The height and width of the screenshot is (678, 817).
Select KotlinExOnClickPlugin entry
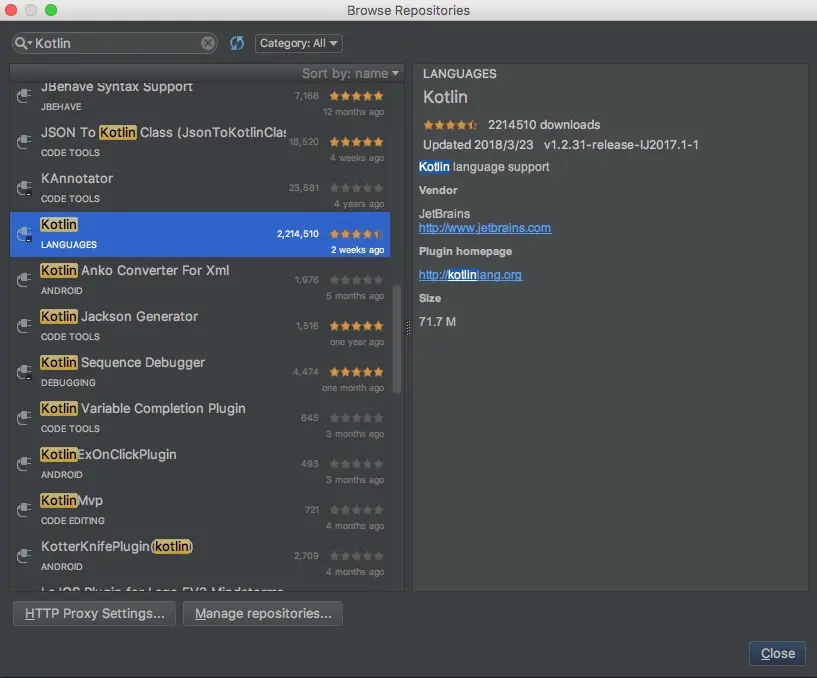tap(200, 464)
